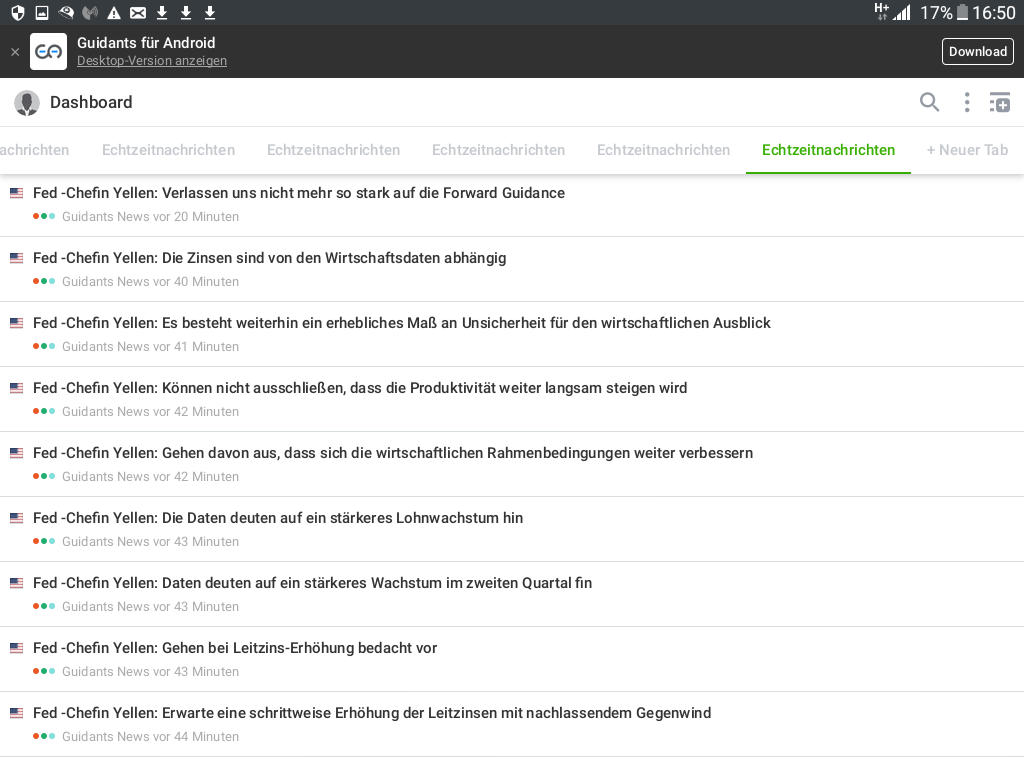
Task: Open the search magnifier icon
Action: click(930, 102)
